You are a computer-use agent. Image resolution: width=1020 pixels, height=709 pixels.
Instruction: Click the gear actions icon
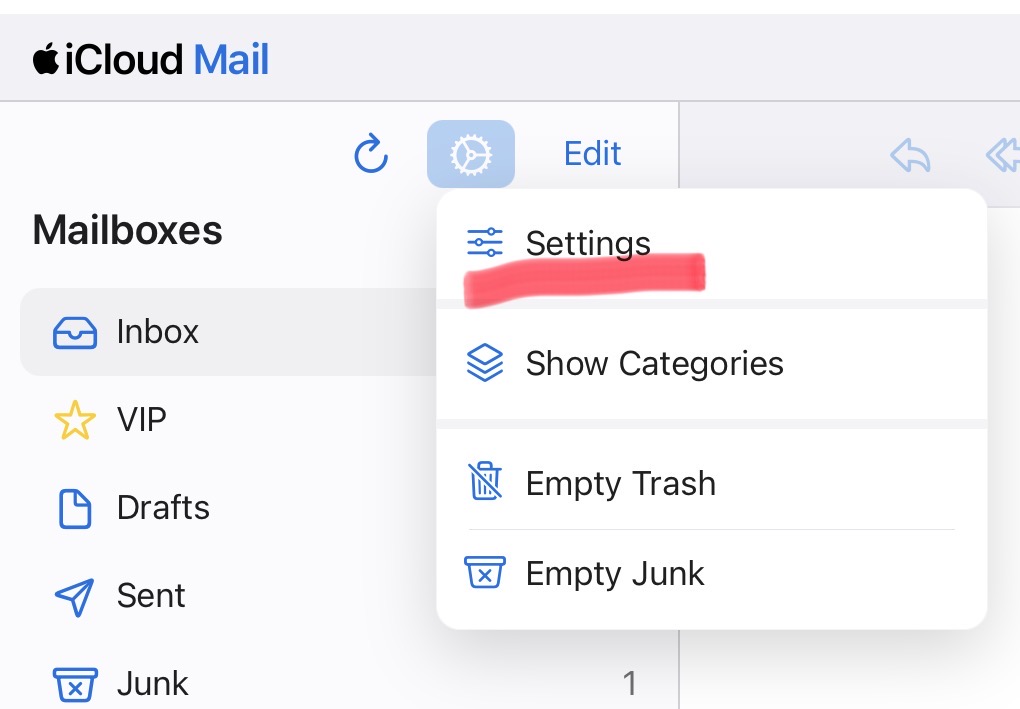[x=471, y=154]
